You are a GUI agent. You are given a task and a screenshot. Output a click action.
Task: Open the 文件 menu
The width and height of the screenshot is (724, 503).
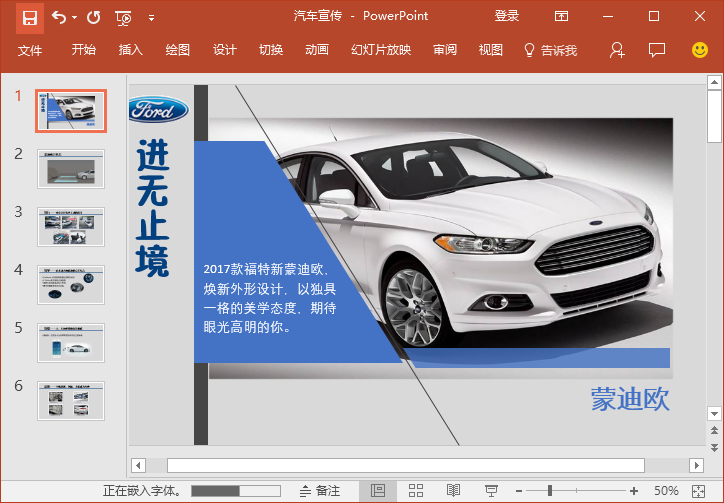(x=30, y=50)
